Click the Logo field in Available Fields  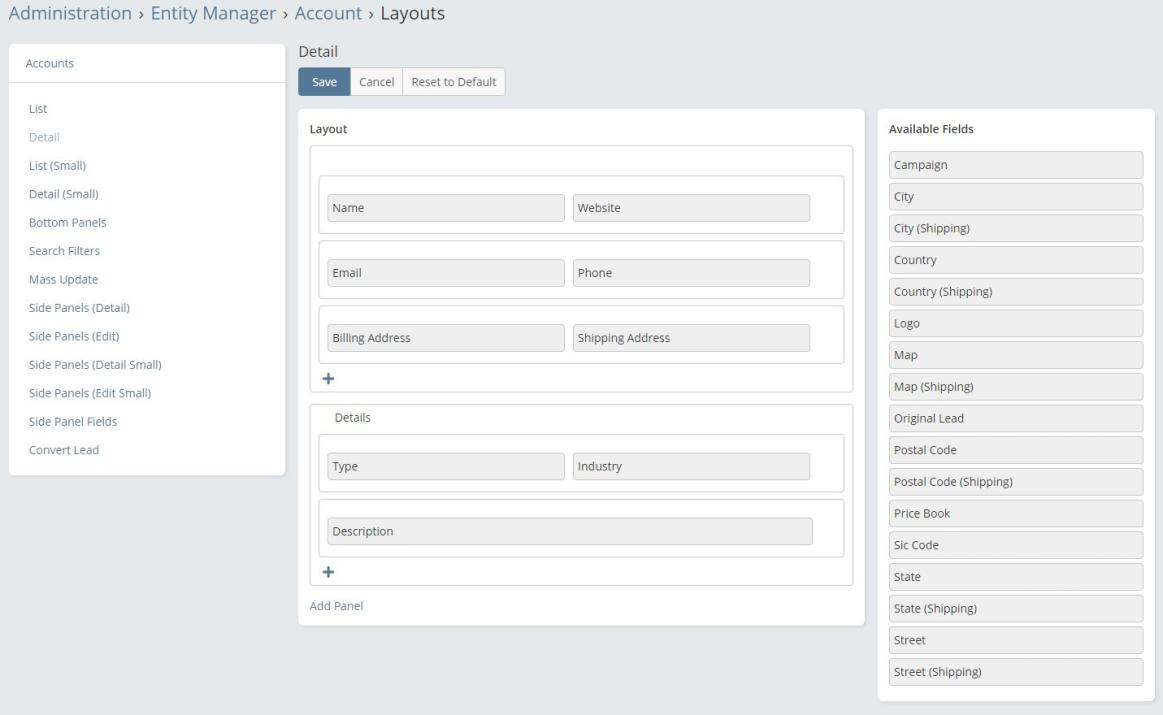click(x=1015, y=324)
